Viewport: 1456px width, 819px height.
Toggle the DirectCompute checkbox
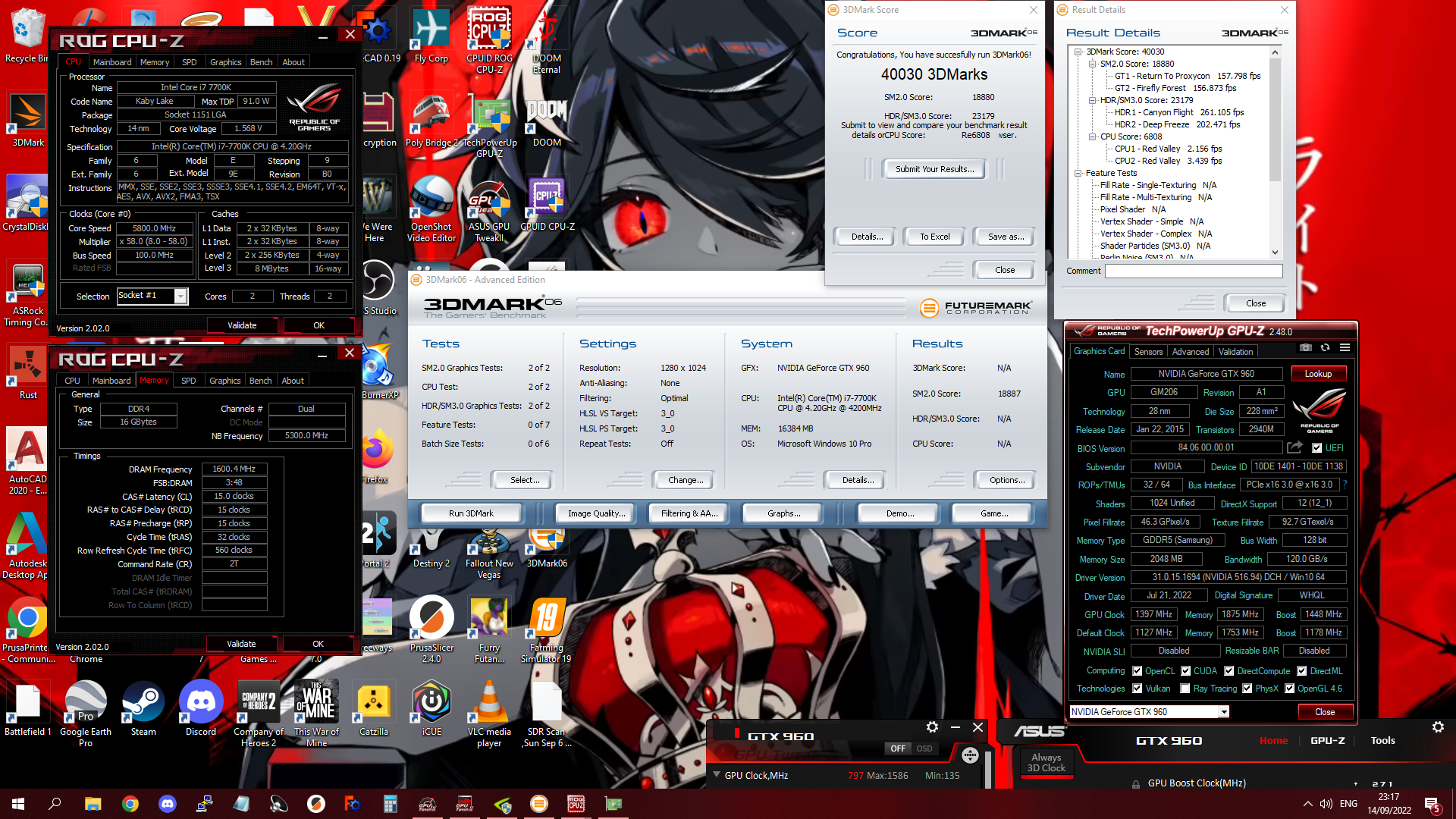(1229, 671)
